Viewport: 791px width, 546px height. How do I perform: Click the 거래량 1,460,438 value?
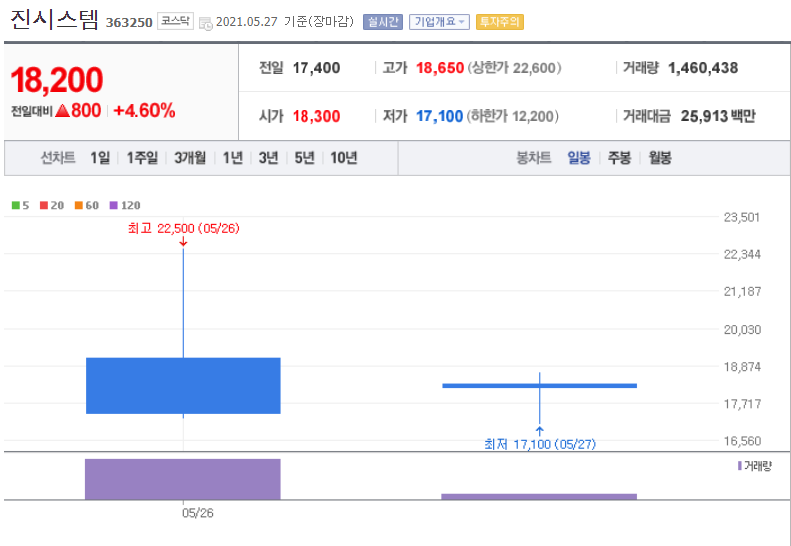click(703, 68)
